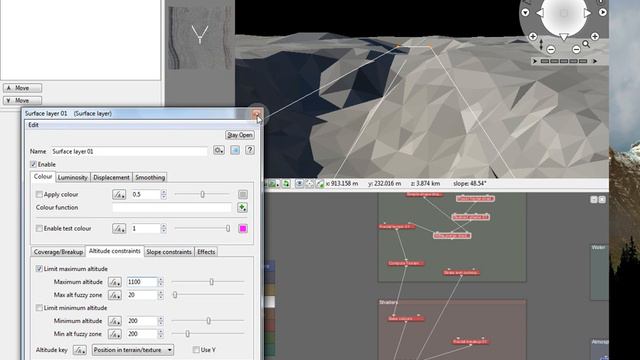640x360 pixels.
Task: Open the Smoothing tab
Action: pyautogui.click(x=150, y=178)
